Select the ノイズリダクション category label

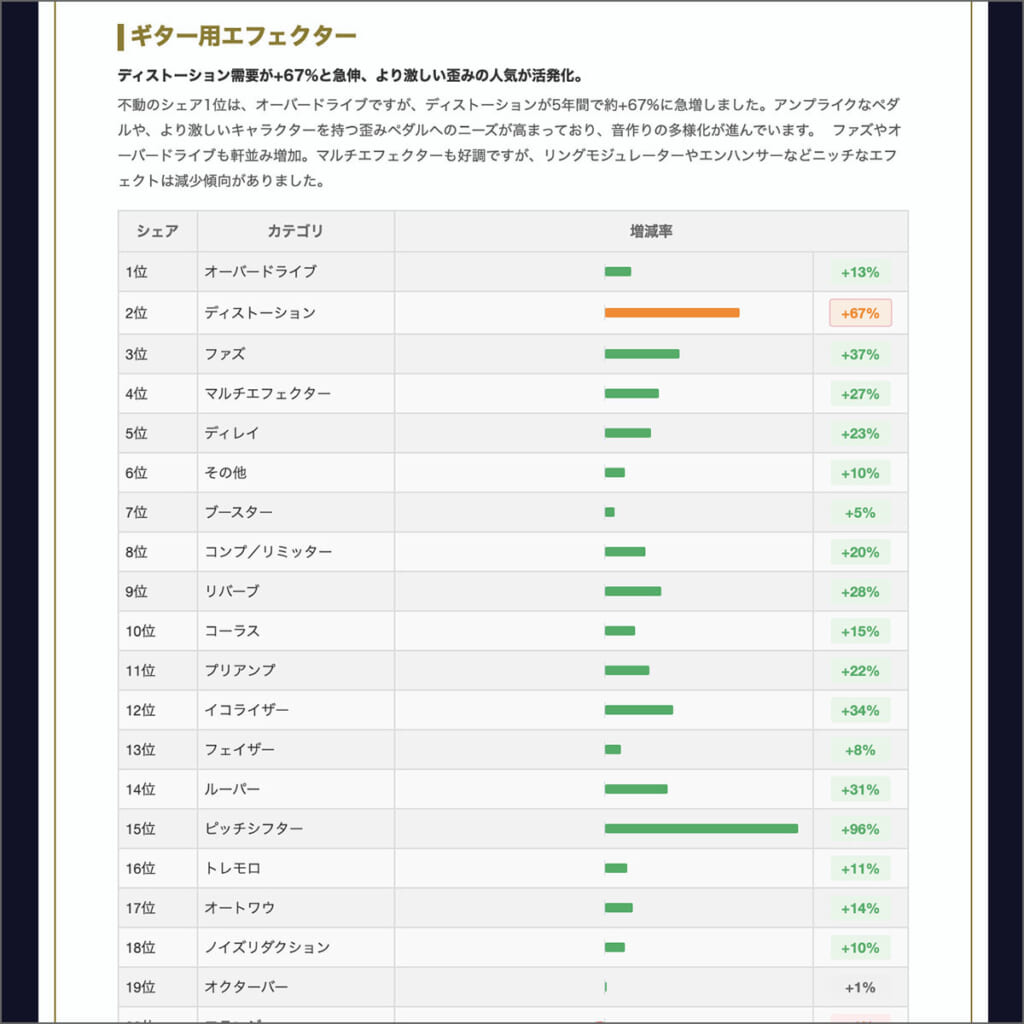270,947
